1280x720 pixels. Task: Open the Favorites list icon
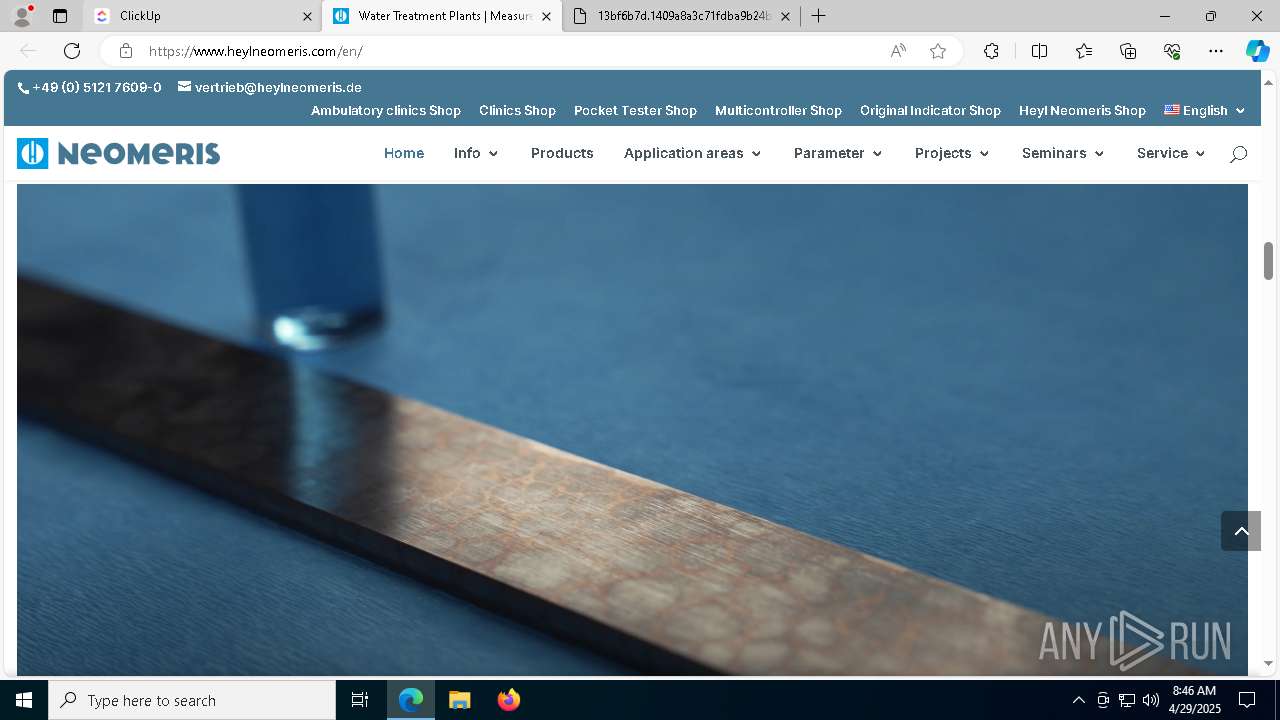pyautogui.click(x=1084, y=51)
